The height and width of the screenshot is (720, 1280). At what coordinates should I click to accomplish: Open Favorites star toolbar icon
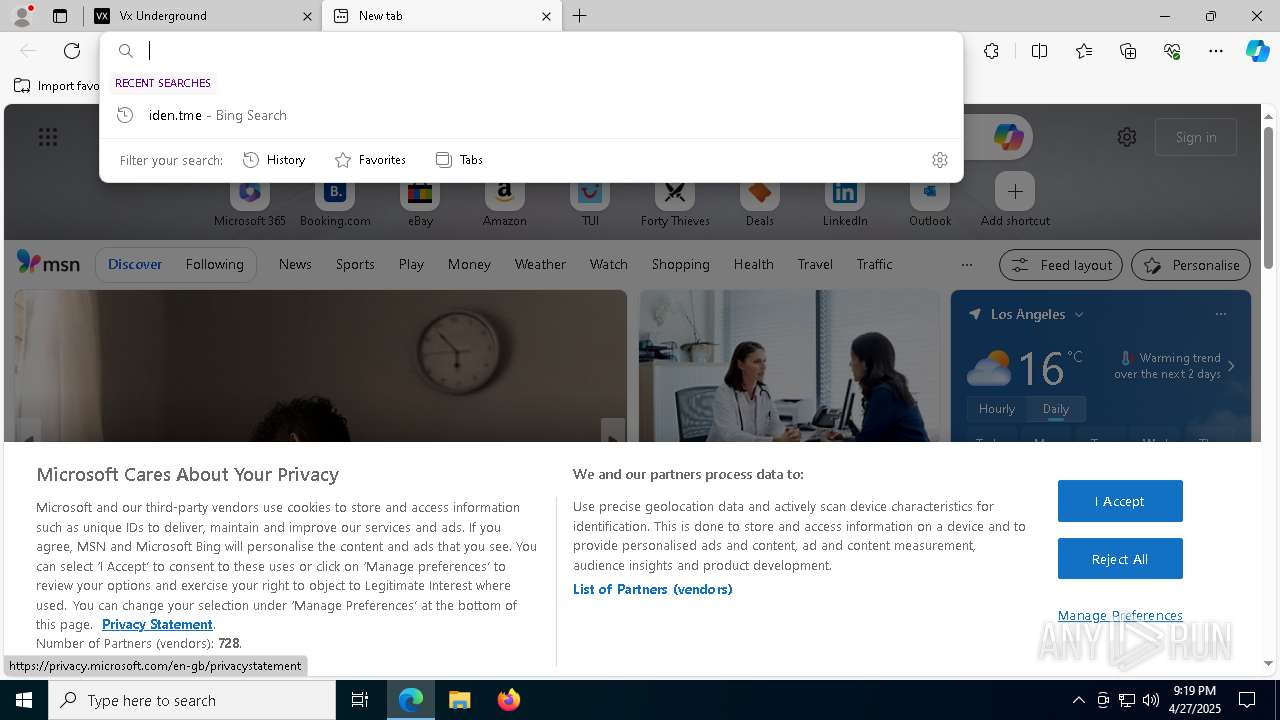pos(1084,51)
